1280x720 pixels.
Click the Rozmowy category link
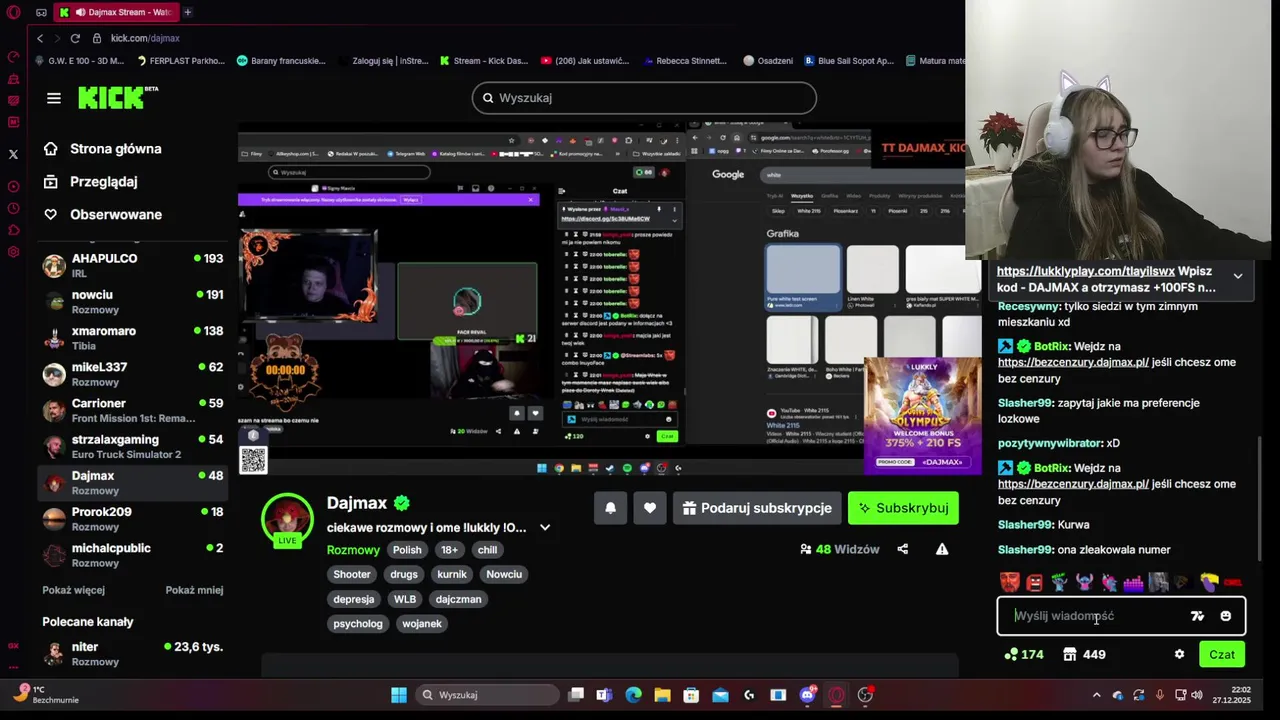353,550
